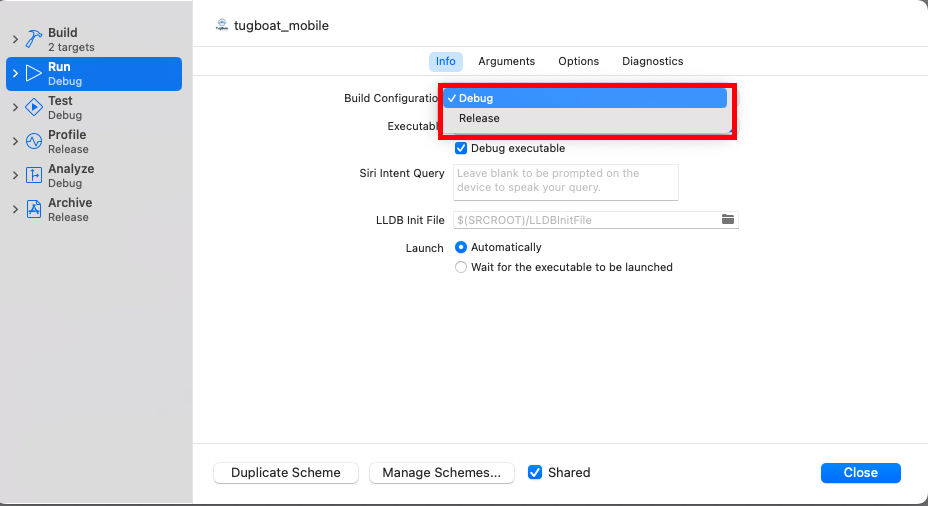Expand the Run action chevron
Screen dimensions: 928x506
tap(15, 73)
